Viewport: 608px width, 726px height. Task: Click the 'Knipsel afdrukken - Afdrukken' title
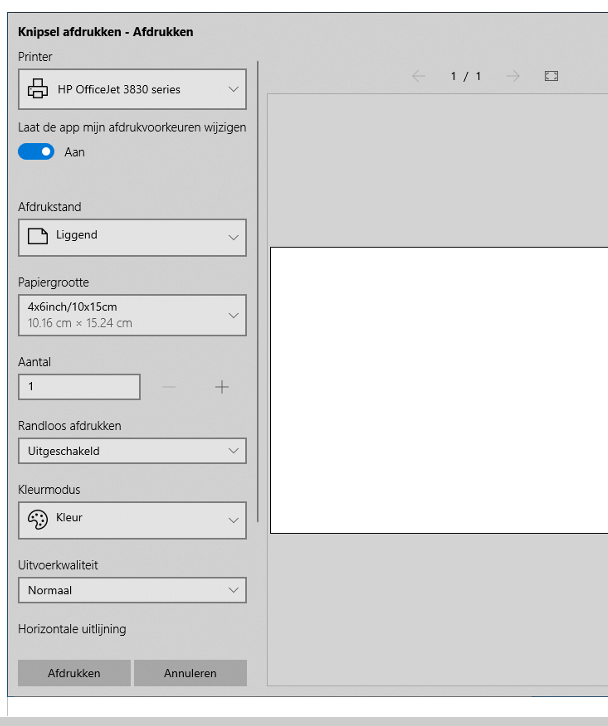(x=106, y=32)
